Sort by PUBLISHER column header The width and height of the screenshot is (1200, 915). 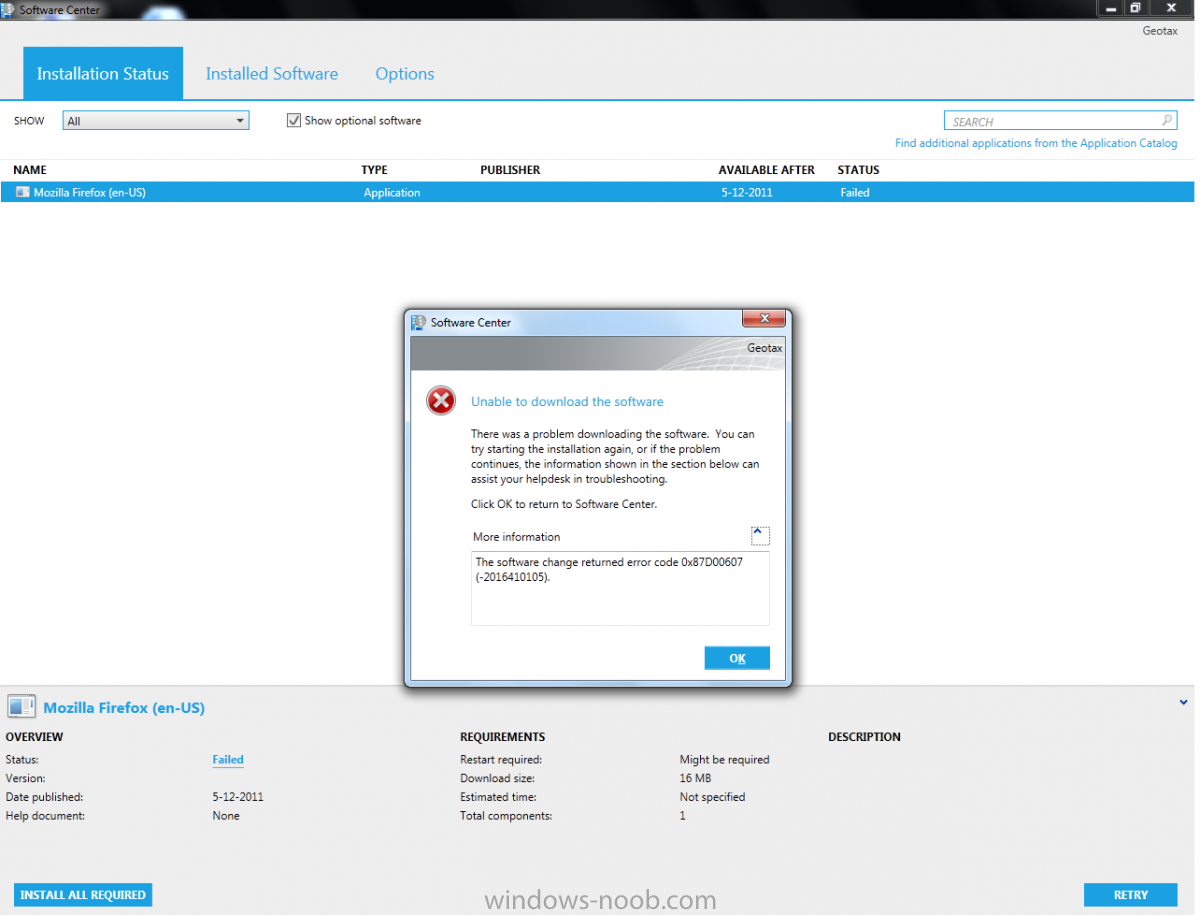pyautogui.click(x=510, y=170)
